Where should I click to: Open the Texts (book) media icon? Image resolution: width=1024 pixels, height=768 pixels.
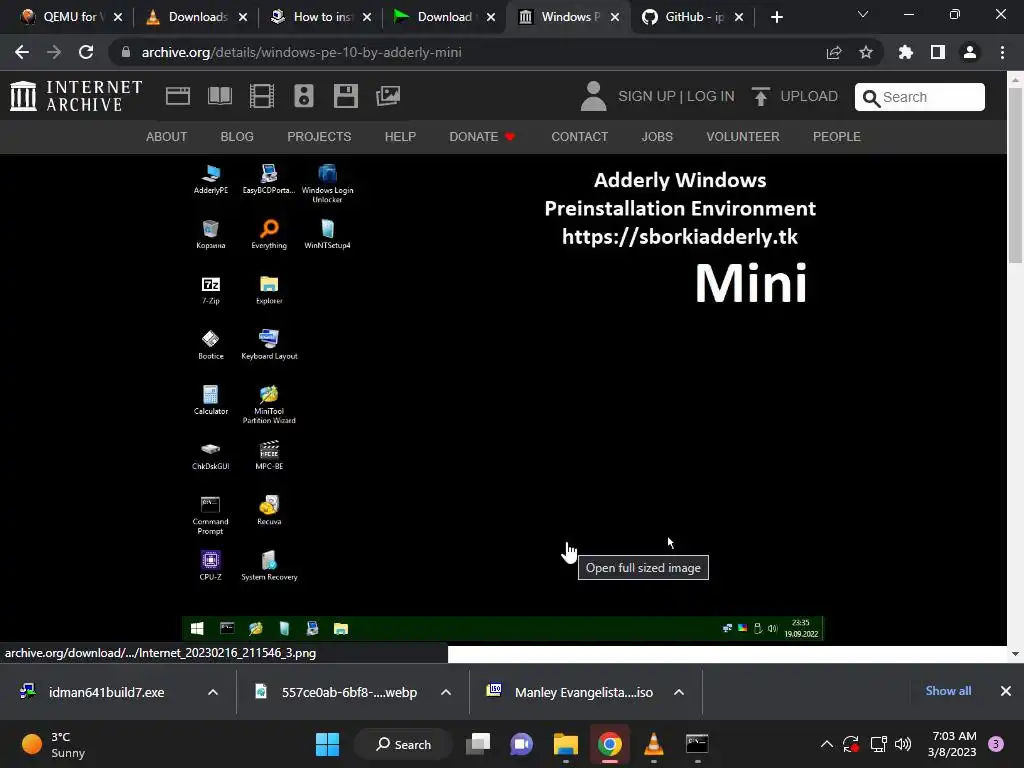coord(220,96)
